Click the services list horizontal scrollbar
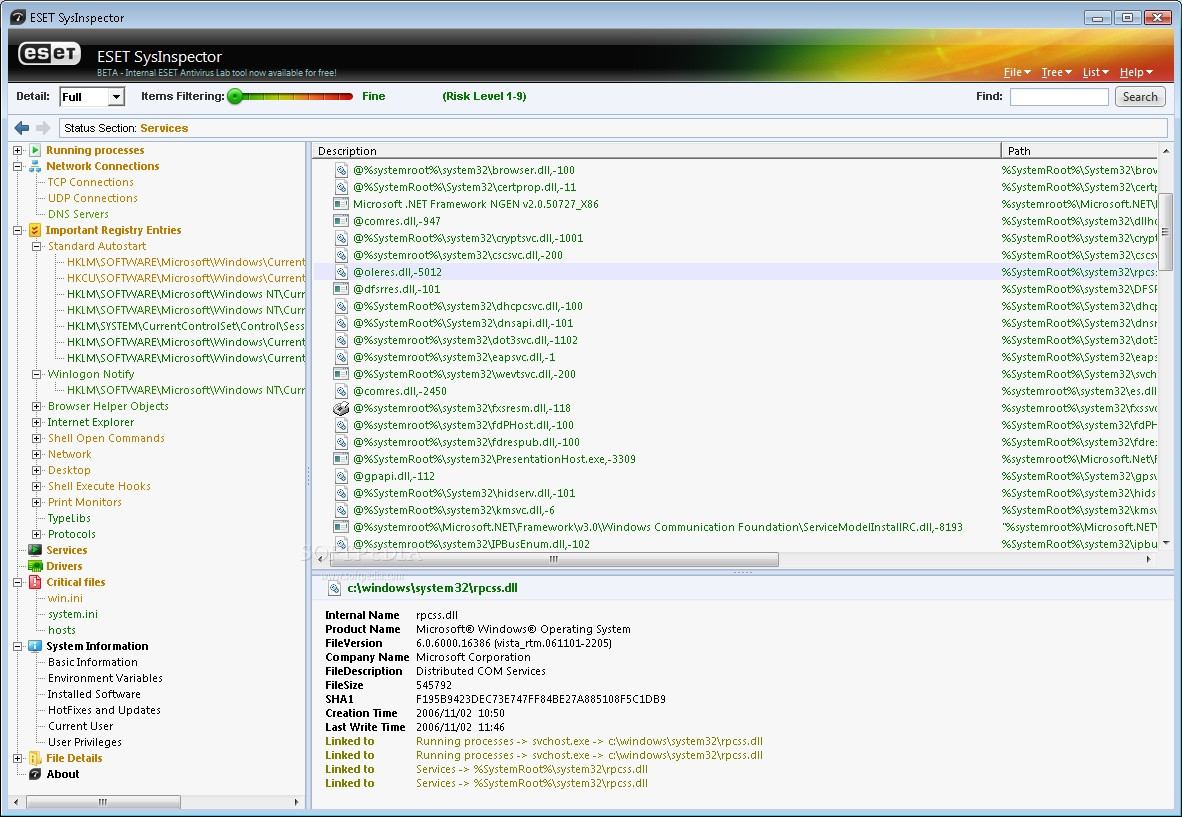The height and width of the screenshot is (817, 1182). point(553,559)
